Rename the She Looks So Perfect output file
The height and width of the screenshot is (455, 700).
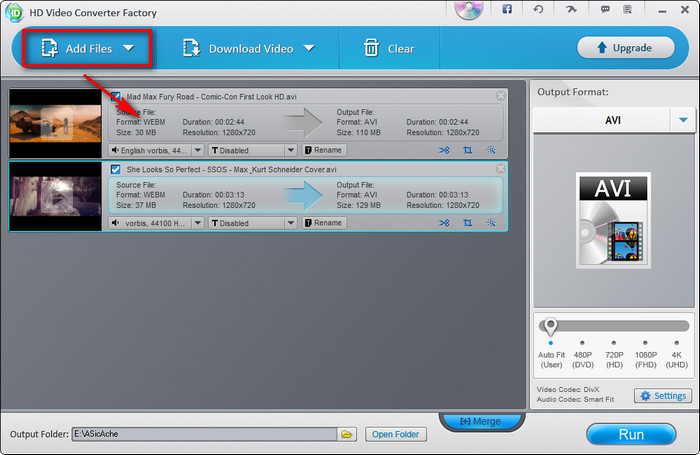(x=324, y=223)
